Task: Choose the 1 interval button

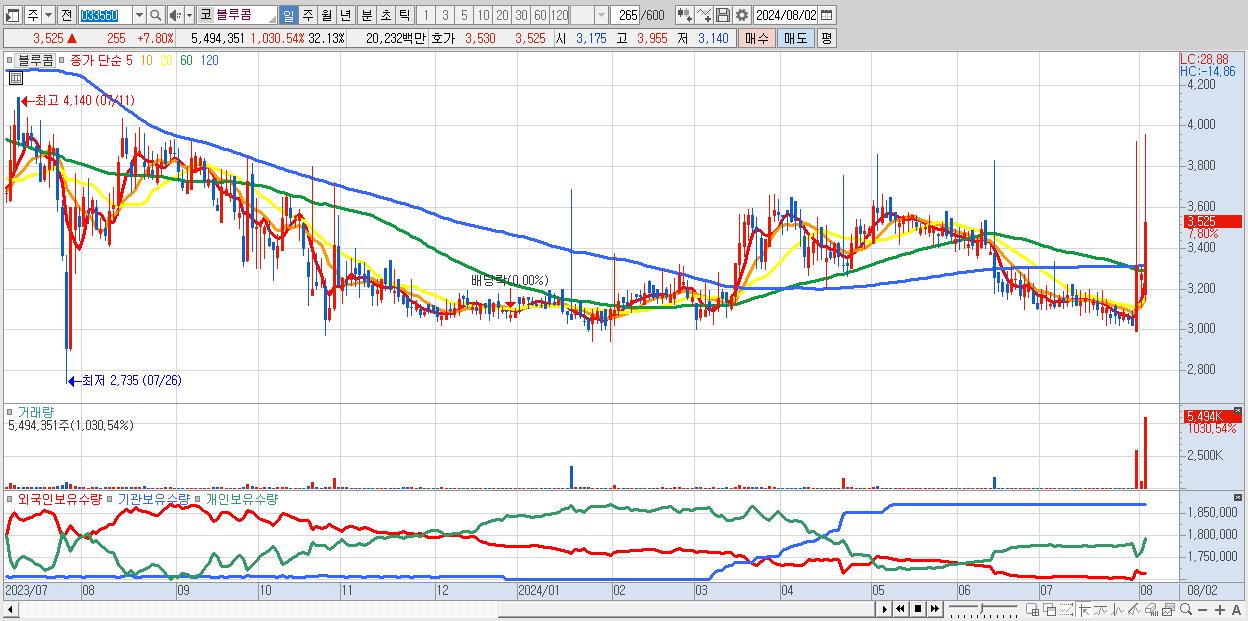Action: click(x=426, y=15)
